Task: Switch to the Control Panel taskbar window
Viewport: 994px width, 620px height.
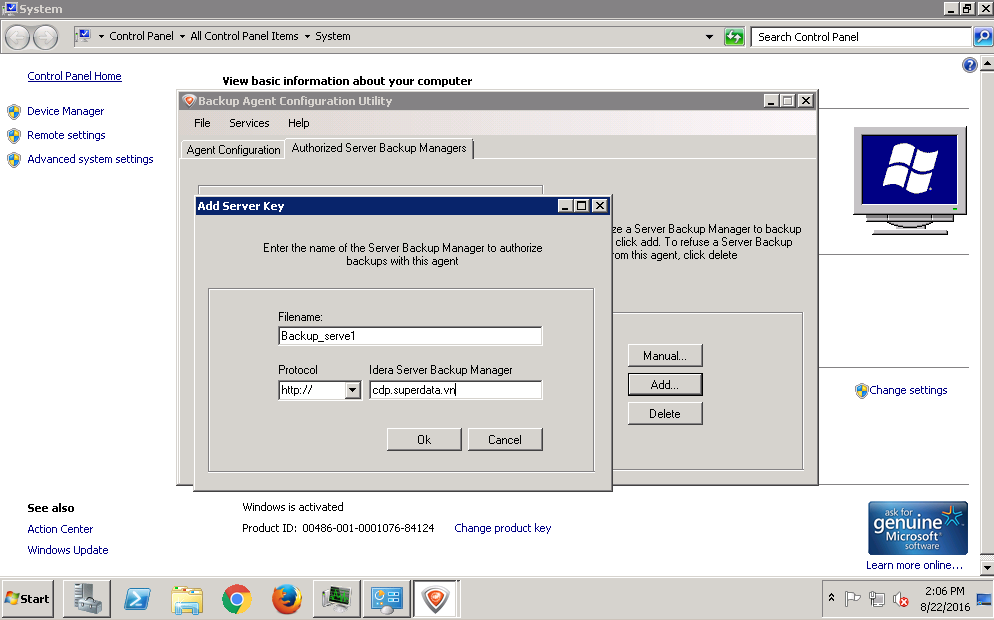Action: click(386, 598)
